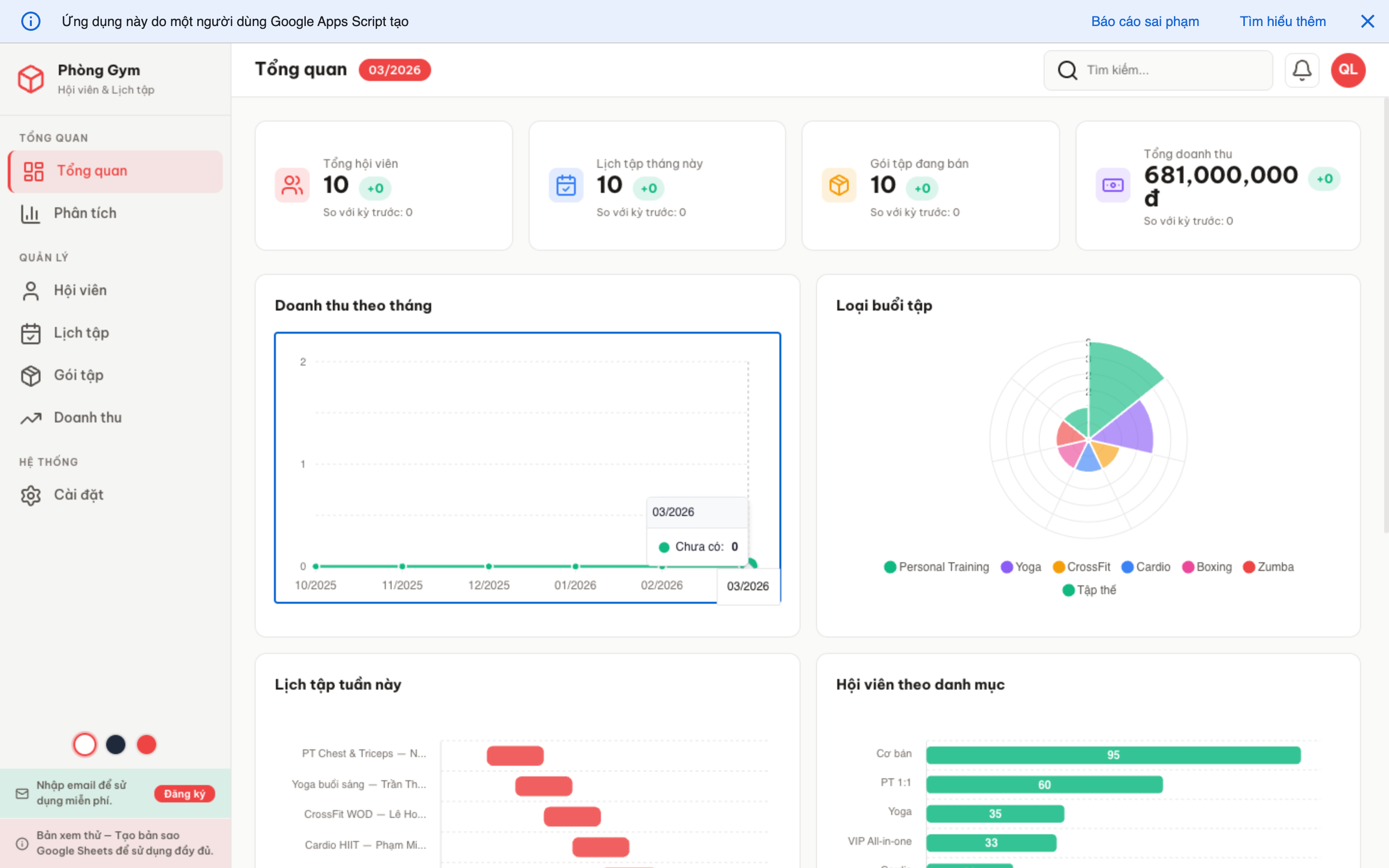Click the Phòng Gym cube logo
This screenshot has width=1389, height=868.
30,79
